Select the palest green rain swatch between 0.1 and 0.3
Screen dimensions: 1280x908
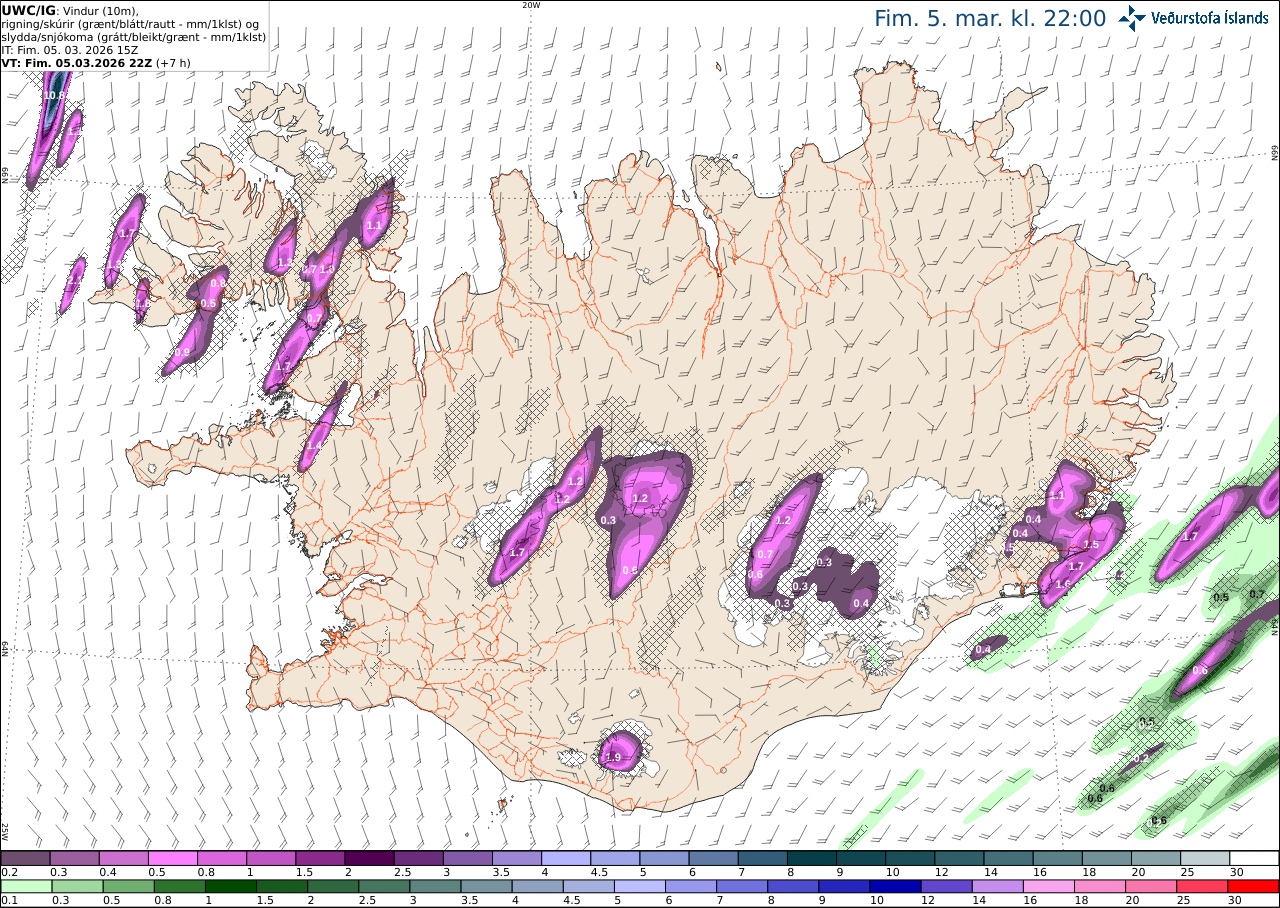click(x=25, y=886)
